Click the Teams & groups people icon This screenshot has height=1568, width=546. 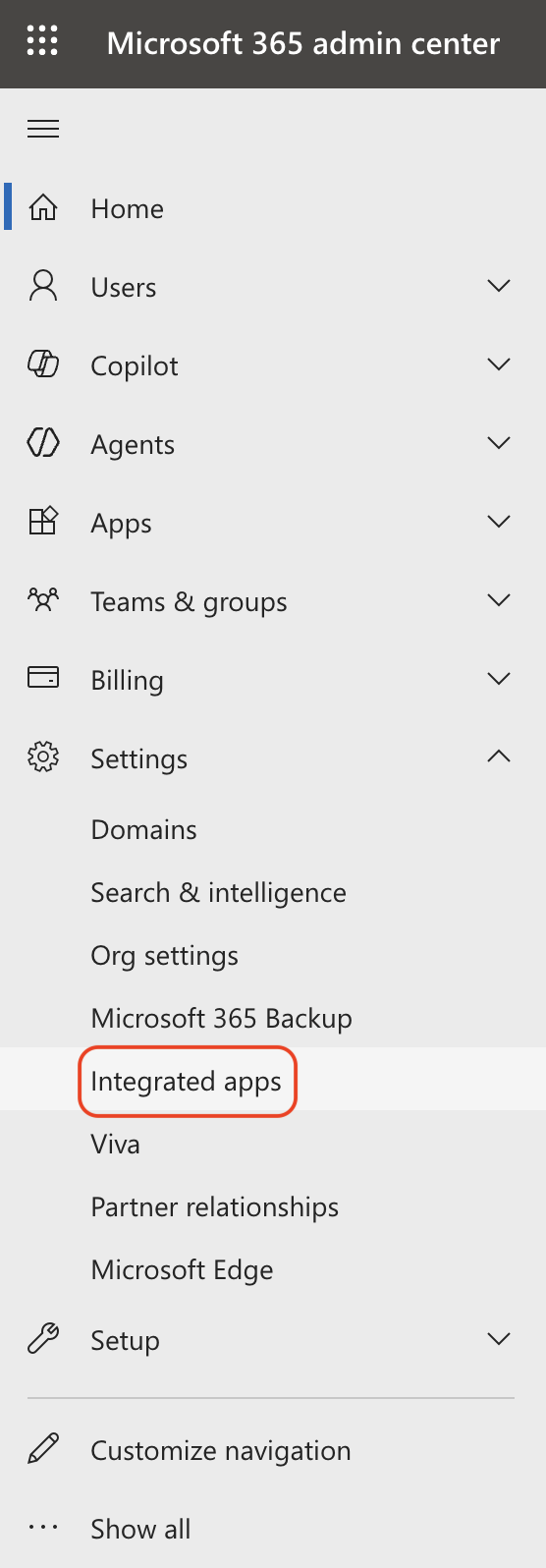(x=43, y=600)
